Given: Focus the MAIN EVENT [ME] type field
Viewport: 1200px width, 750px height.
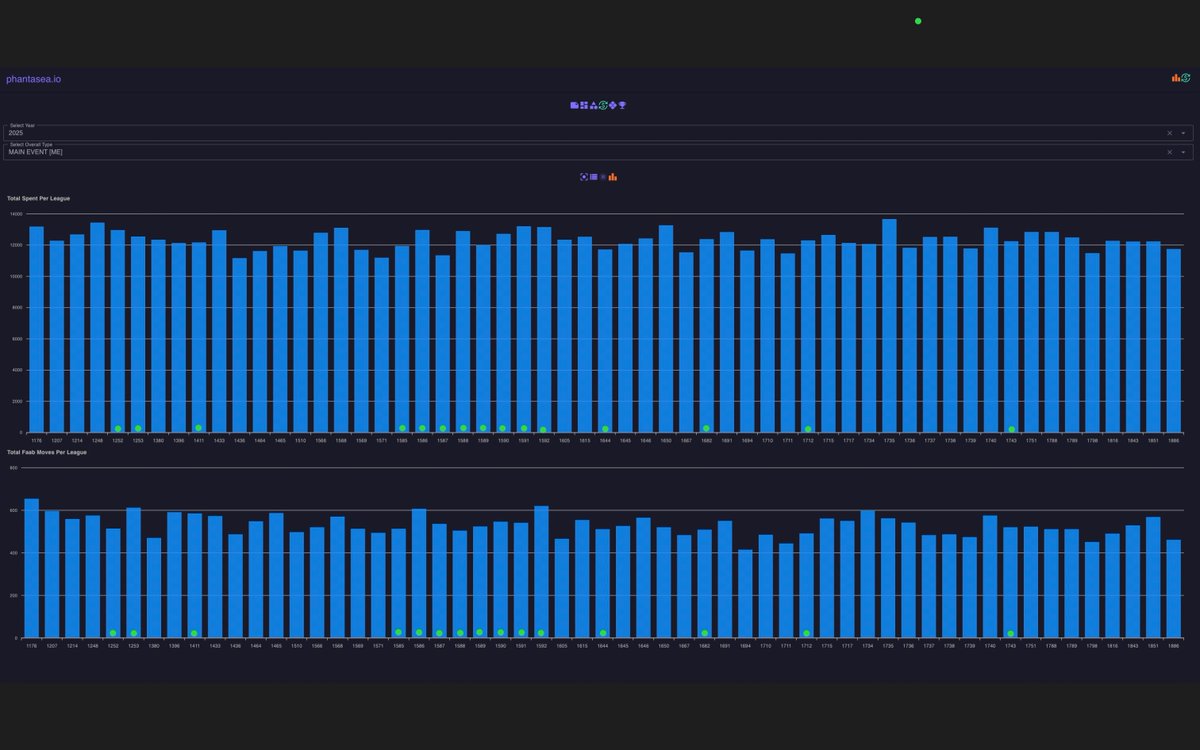Looking at the screenshot, I should pyautogui.click(x=598, y=152).
